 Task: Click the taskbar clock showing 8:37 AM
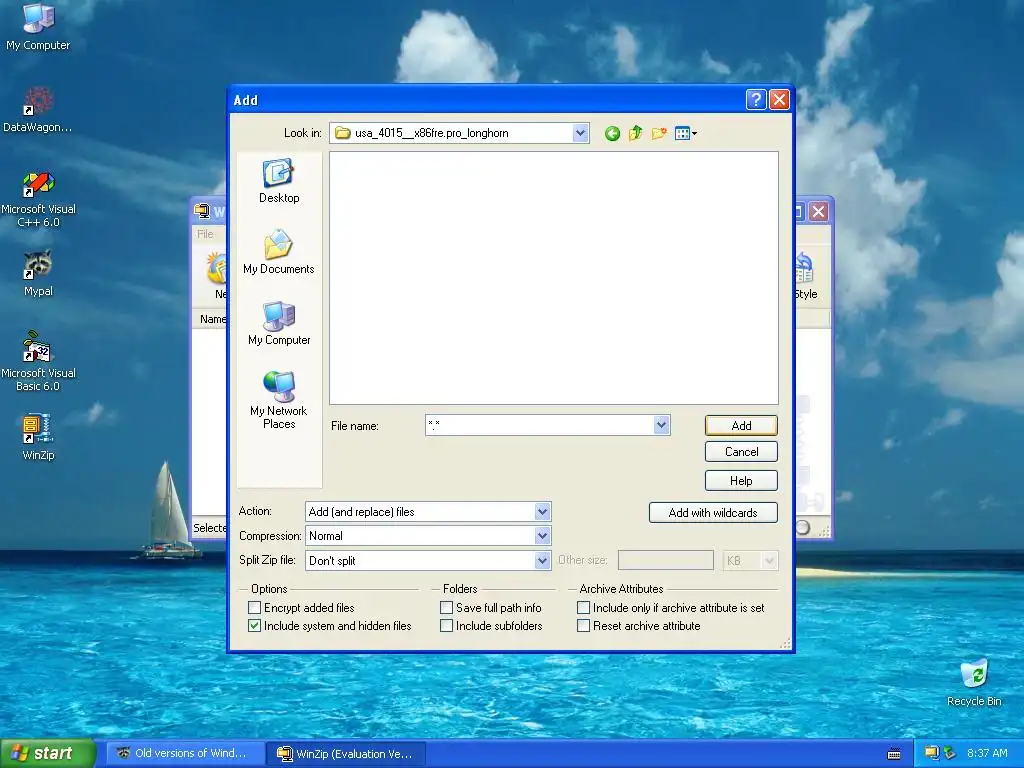click(x=987, y=753)
